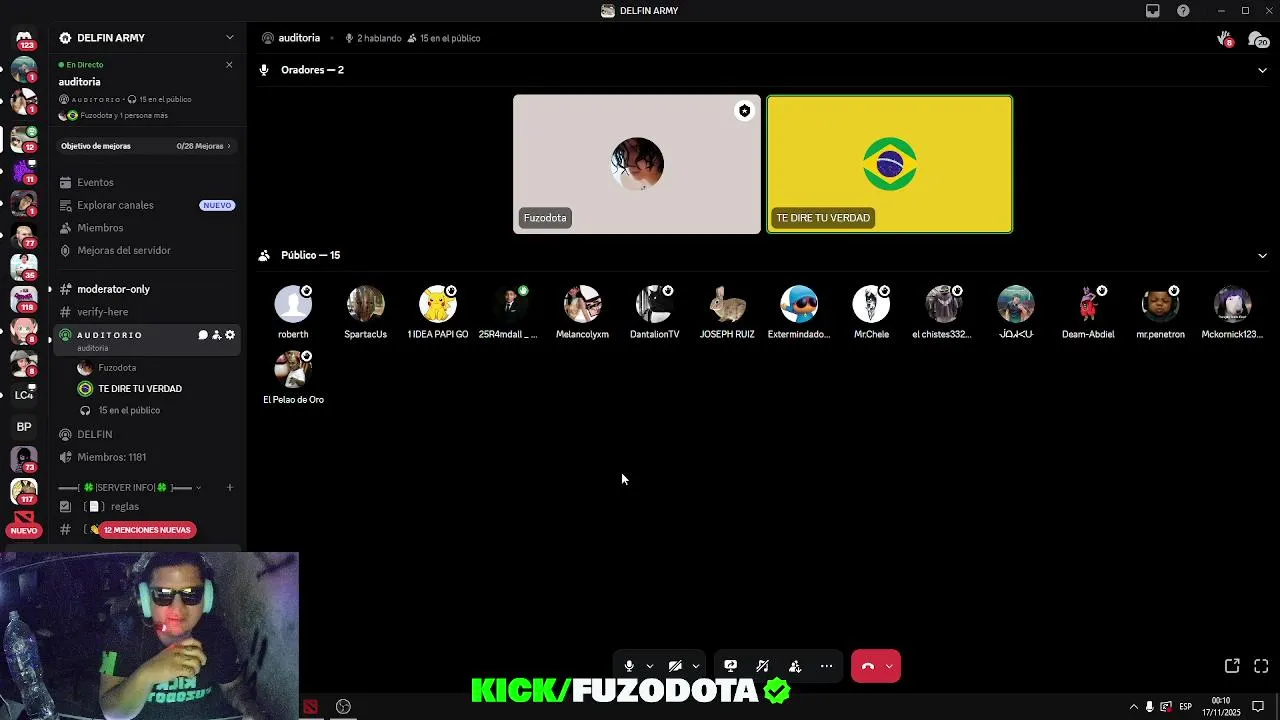Open AUDITORIO channel settings gear
This screenshot has width=1280, height=720.
(x=230, y=335)
